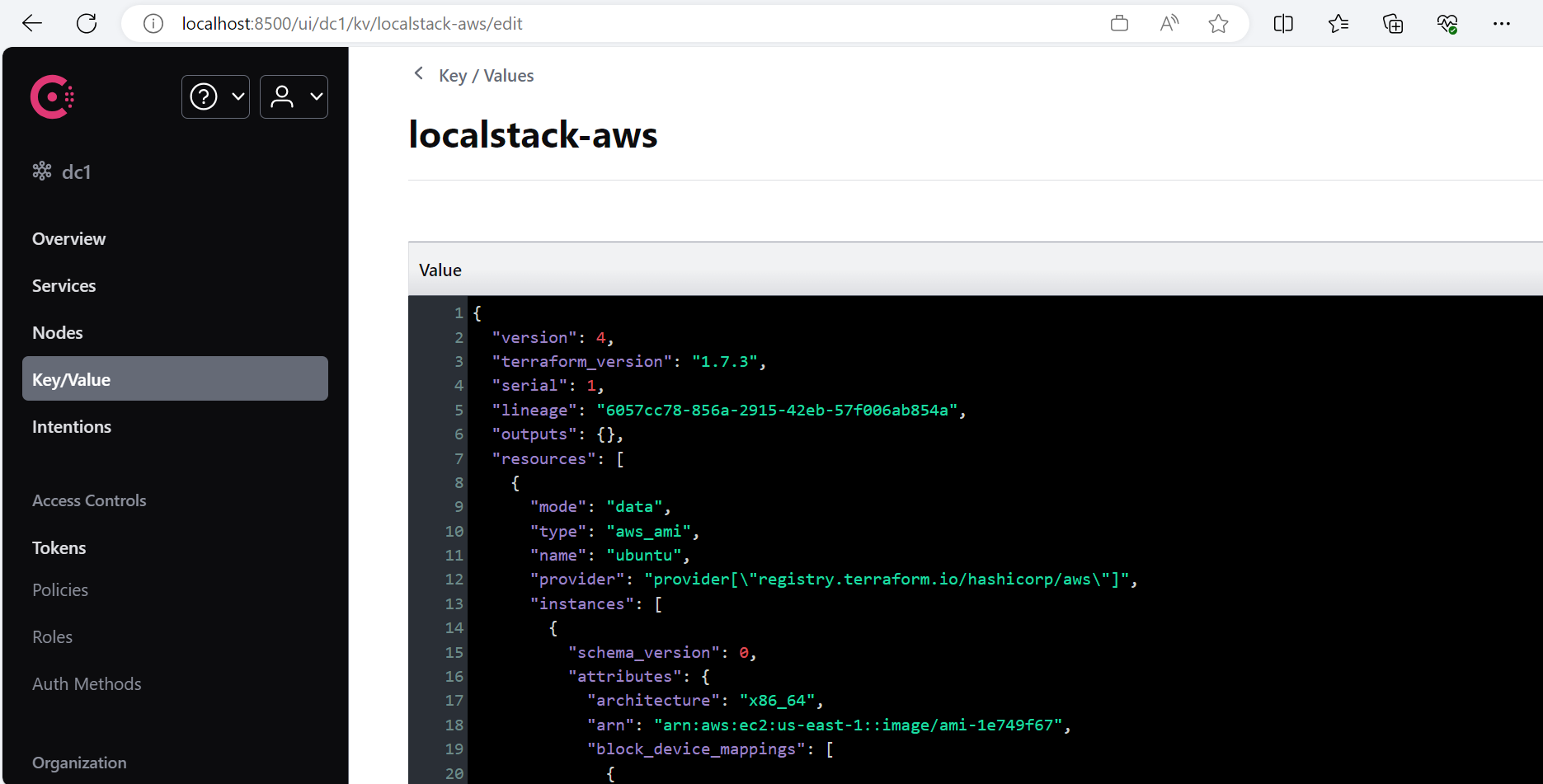Open the browser Settings and more menu
This screenshot has width=1543, height=784.
pyautogui.click(x=1502, y=23)
